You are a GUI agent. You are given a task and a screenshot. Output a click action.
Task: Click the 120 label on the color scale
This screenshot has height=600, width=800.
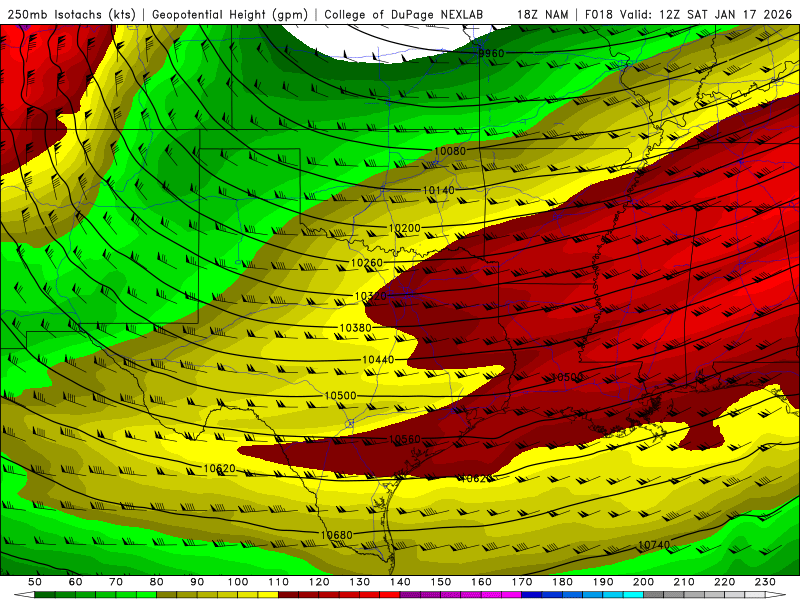click(x=319, y=582)
